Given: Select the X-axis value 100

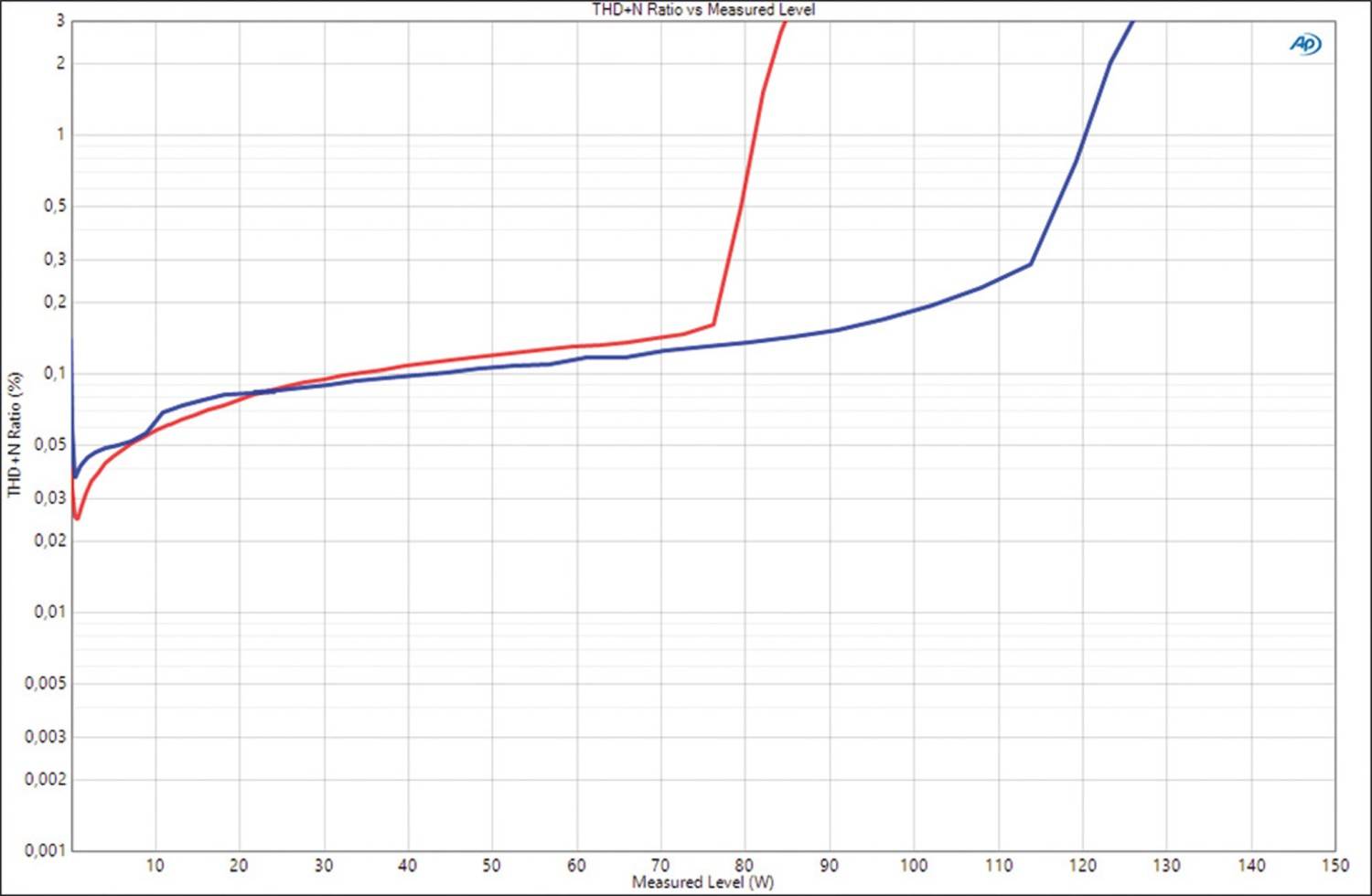Looking at the screenshot, I should tap(914, 865).
